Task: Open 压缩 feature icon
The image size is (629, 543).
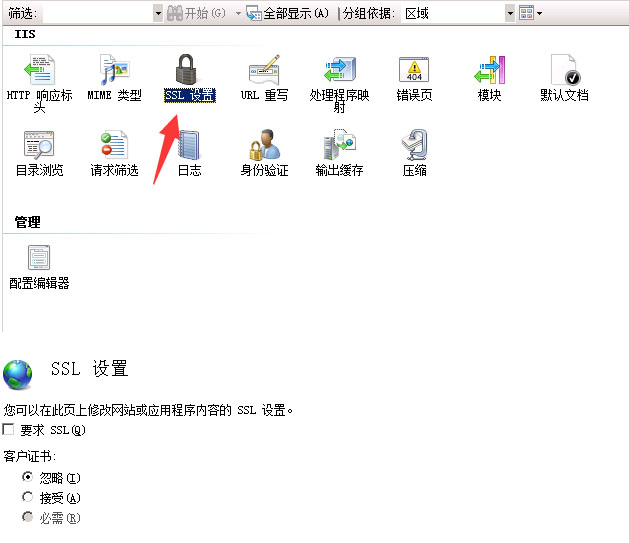Action: [x=414, y=145]
